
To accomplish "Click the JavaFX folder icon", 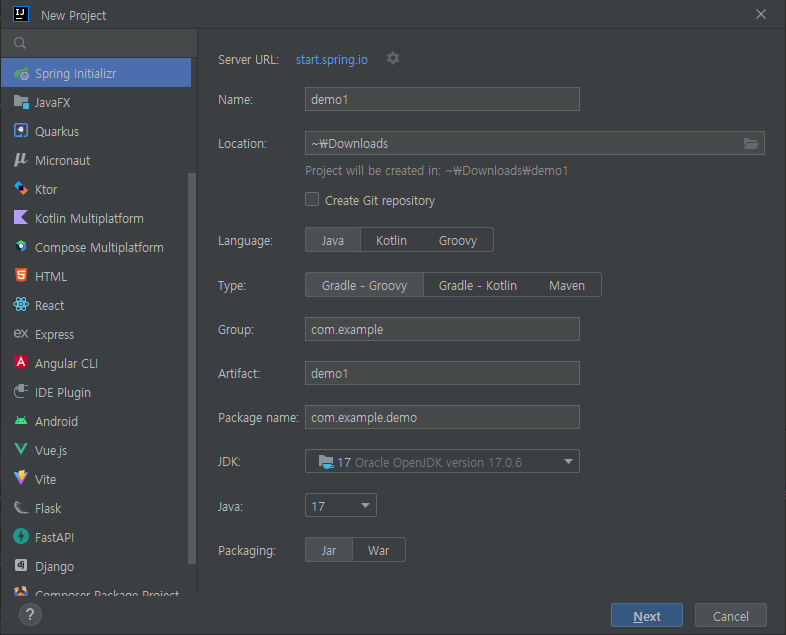I will 21,102.
